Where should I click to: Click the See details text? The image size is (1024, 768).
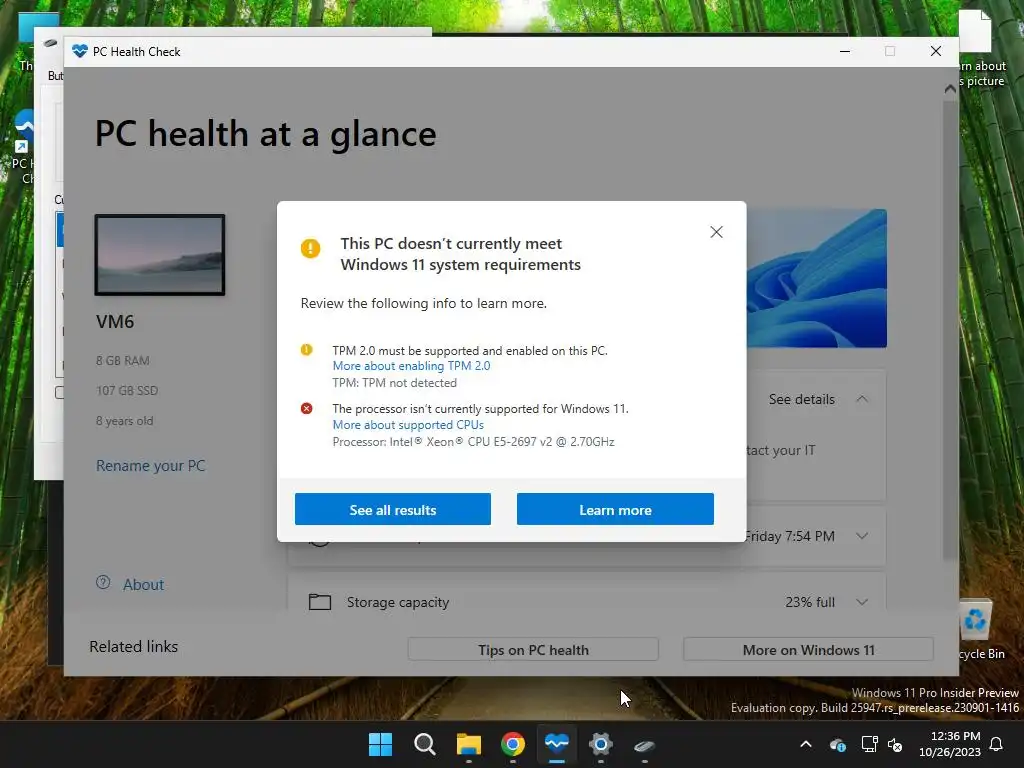801,399
